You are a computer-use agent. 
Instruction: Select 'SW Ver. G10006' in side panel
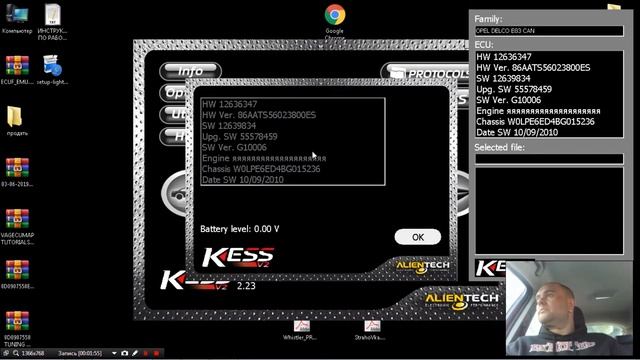509,100
